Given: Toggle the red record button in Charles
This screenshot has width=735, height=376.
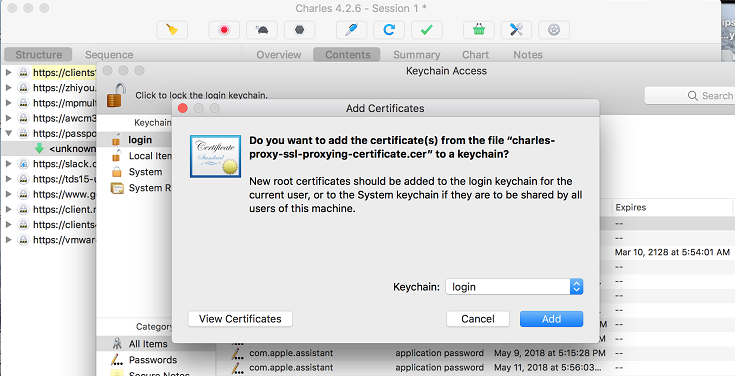Looking at the screenshot, I should [x=224, y=30].
